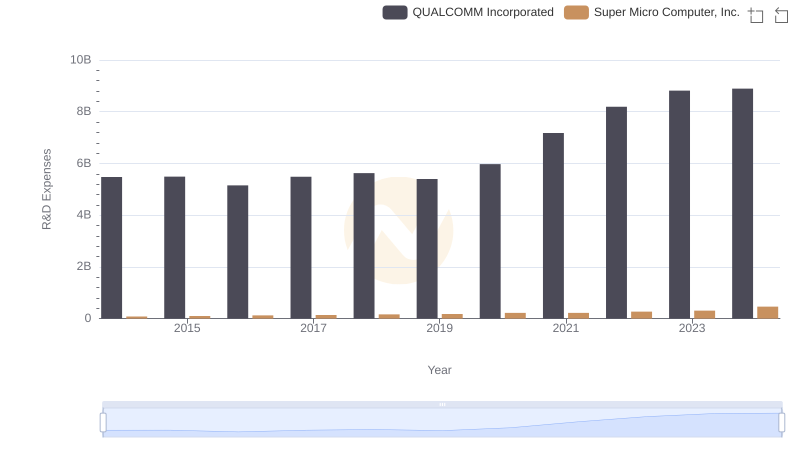Click the left handle of the range slider
Viewport: 800px width, 461px height.
point(103,423)
